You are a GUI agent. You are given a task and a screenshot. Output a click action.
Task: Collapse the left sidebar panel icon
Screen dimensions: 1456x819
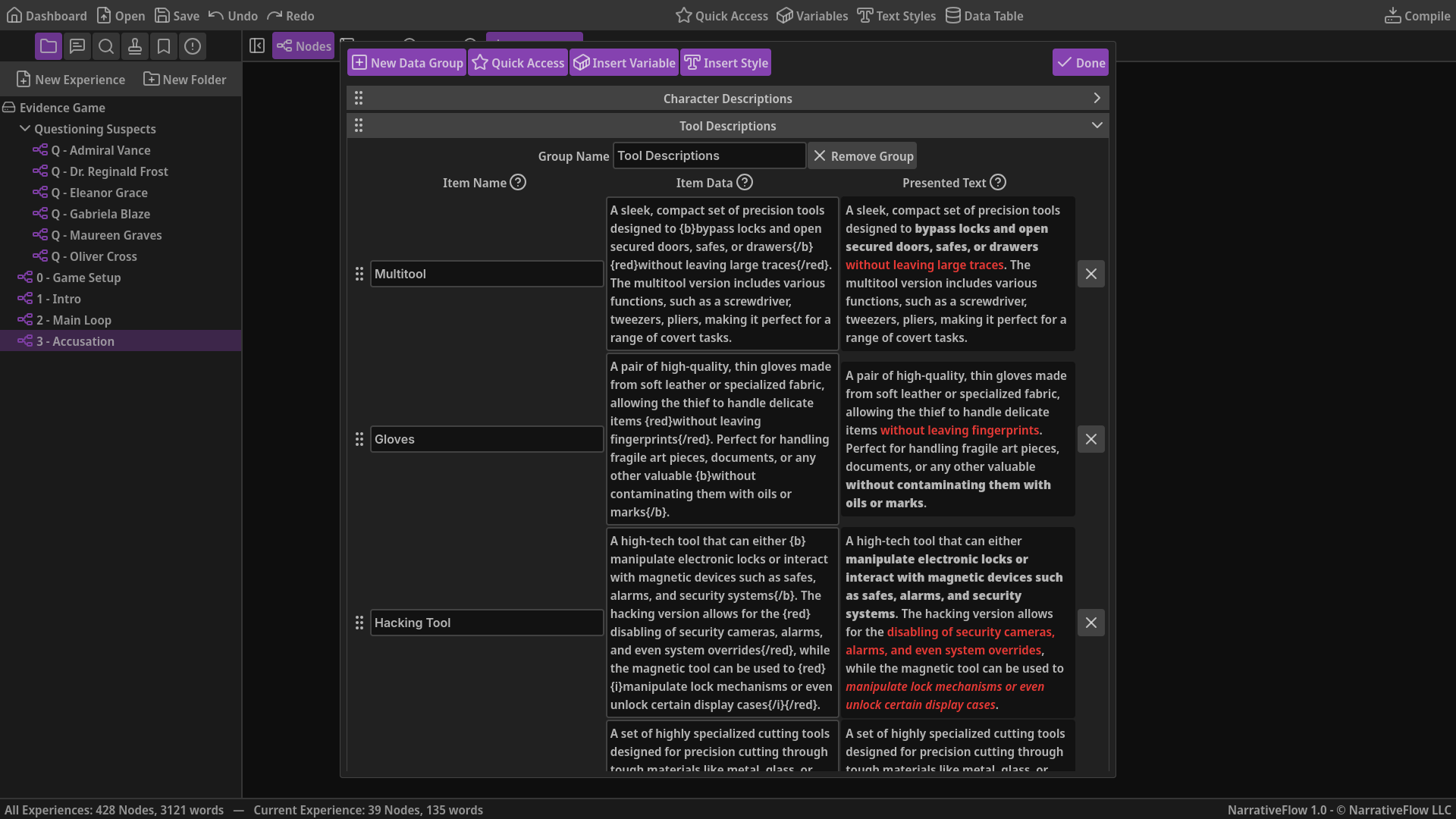pos(257,46)
